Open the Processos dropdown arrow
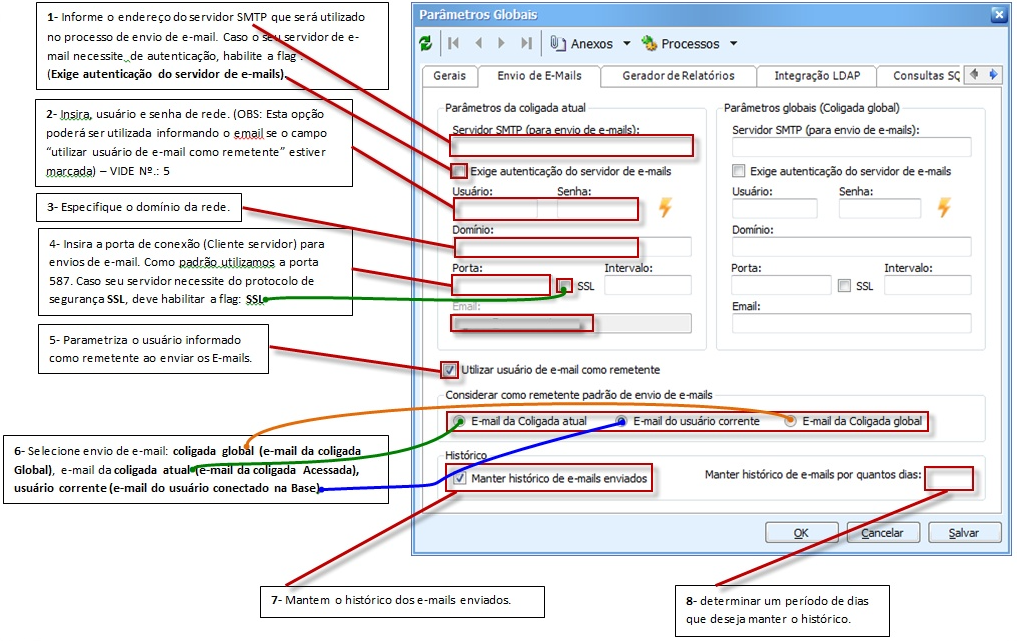 pyautogui.click(x=734, y=43)
